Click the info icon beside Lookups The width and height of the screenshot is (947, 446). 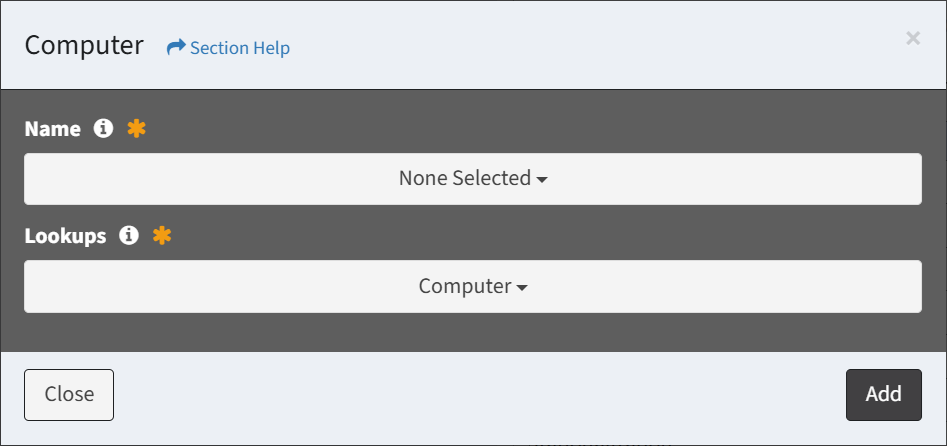point(128,236)
